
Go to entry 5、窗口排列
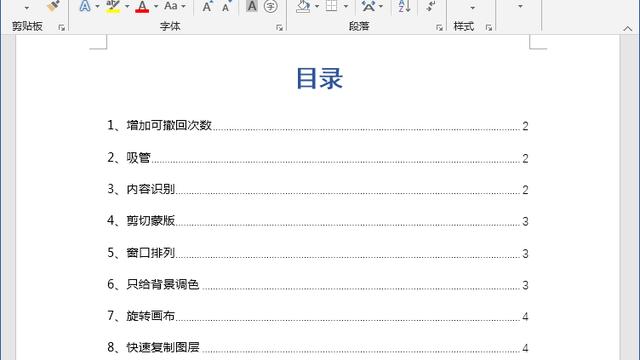coord(141,253)
